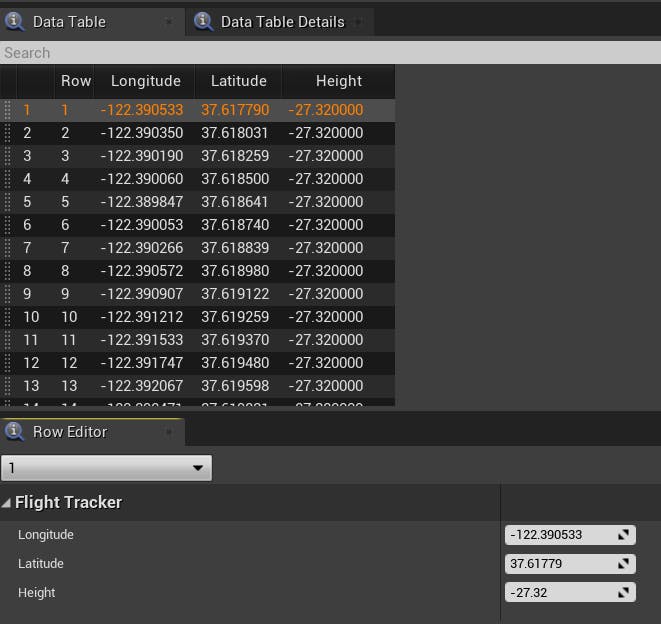
Task: Select latitude cell 37.618031
Action: [x=235, y=133]
